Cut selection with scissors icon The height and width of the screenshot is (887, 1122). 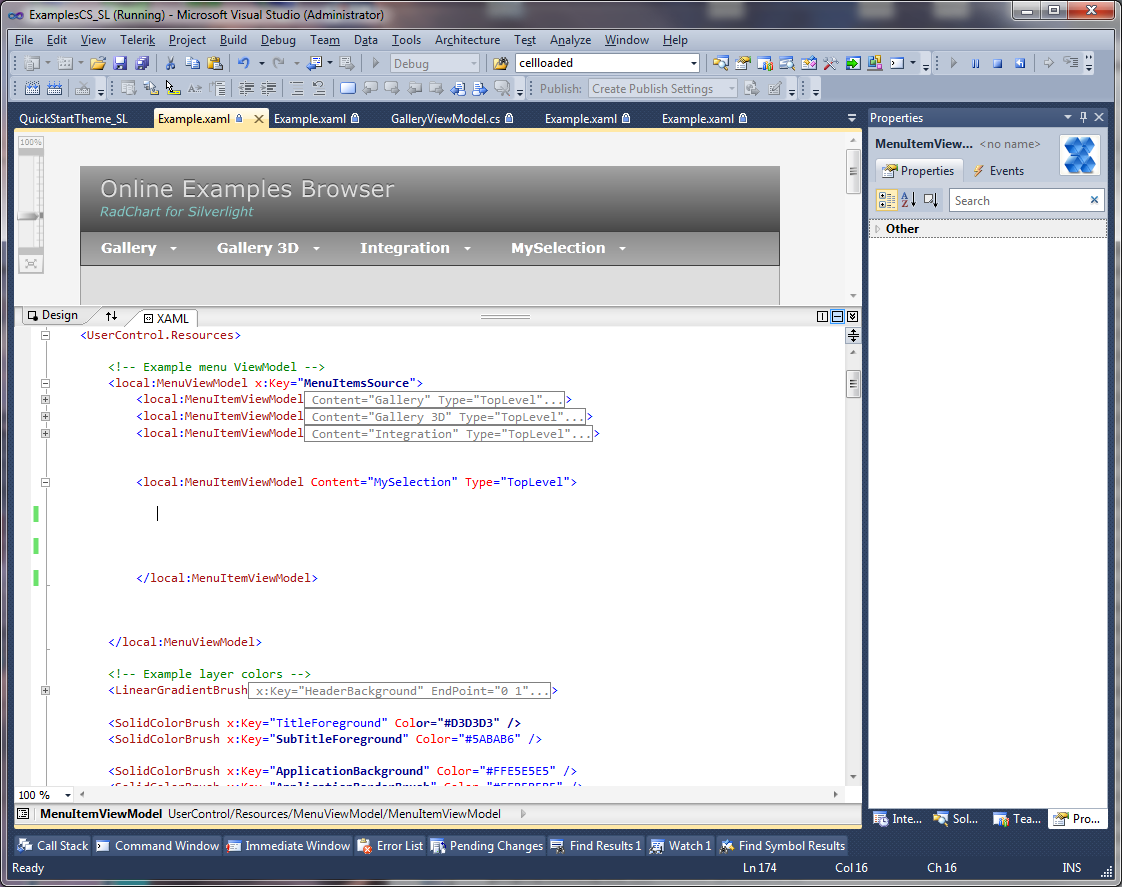170,63
